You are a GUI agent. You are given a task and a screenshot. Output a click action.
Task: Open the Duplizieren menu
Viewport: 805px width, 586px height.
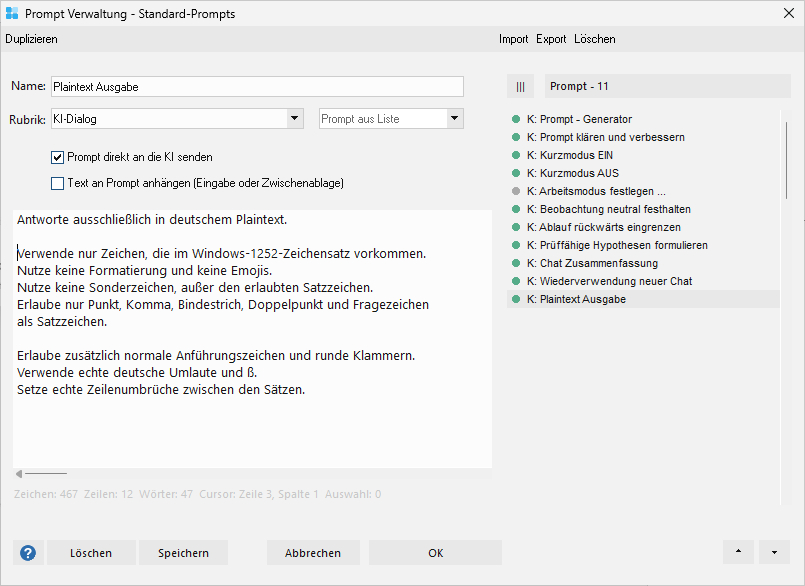[32, 39]
